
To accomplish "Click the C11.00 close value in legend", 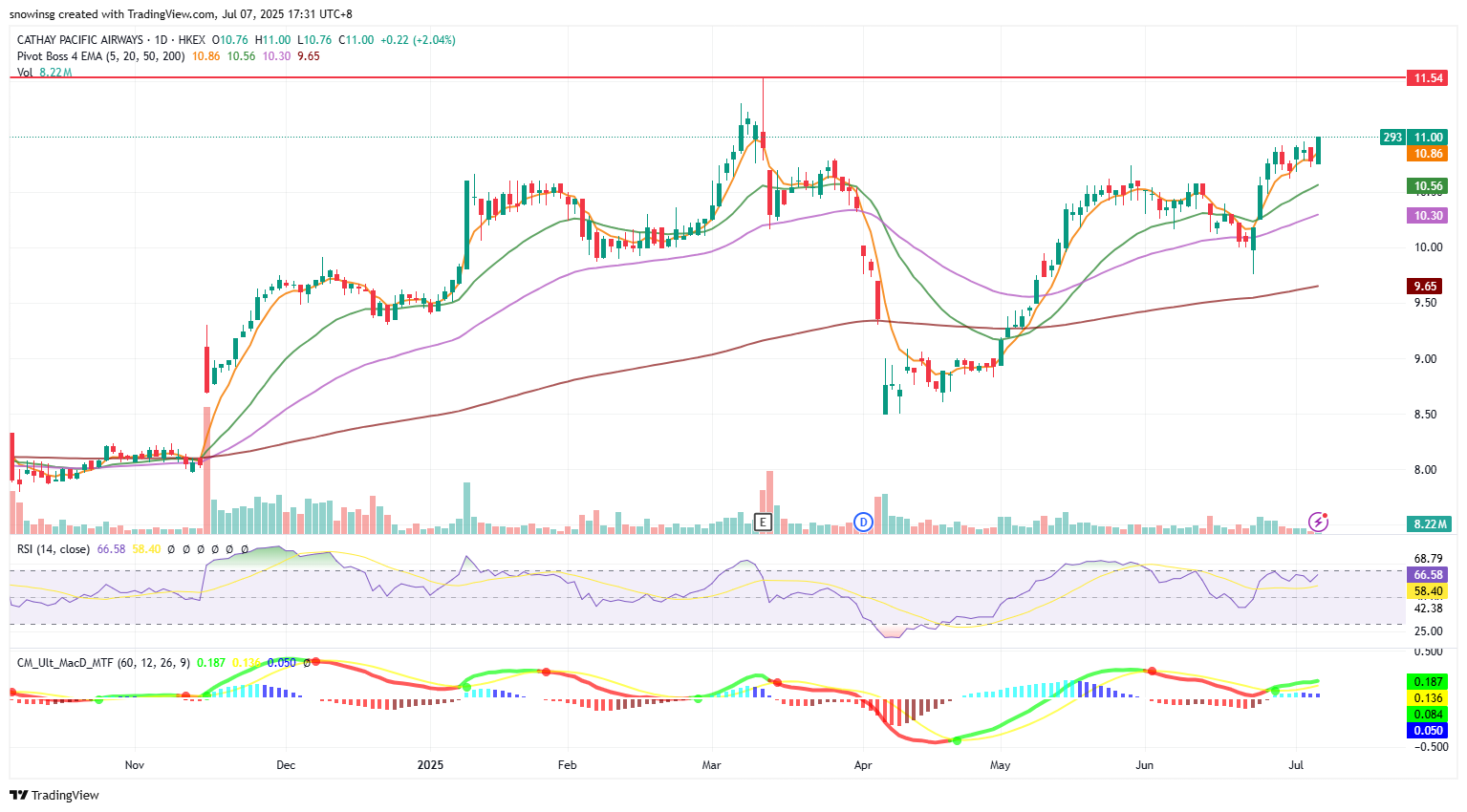I will 356,40.
